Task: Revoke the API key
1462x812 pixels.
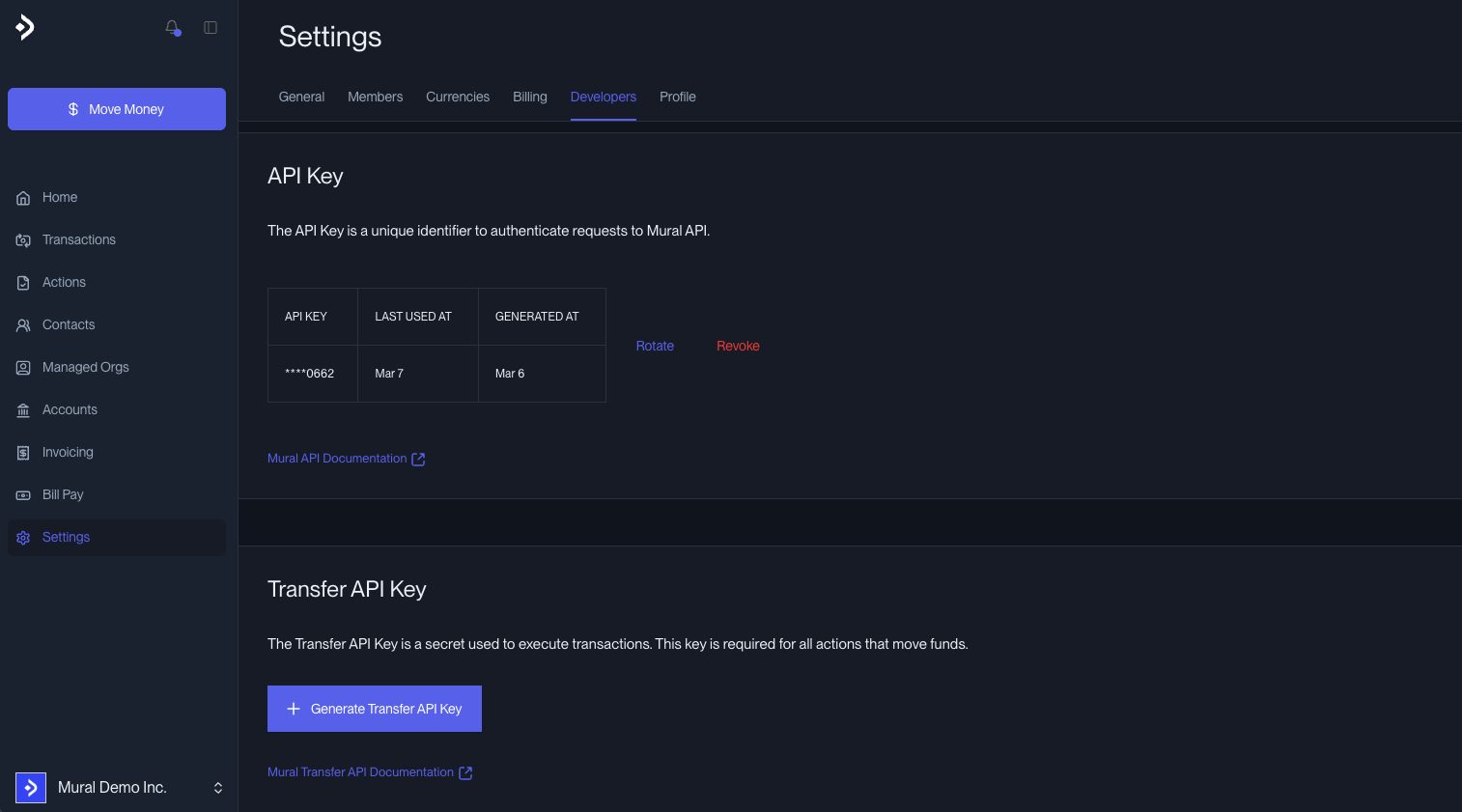Action: 738,346
